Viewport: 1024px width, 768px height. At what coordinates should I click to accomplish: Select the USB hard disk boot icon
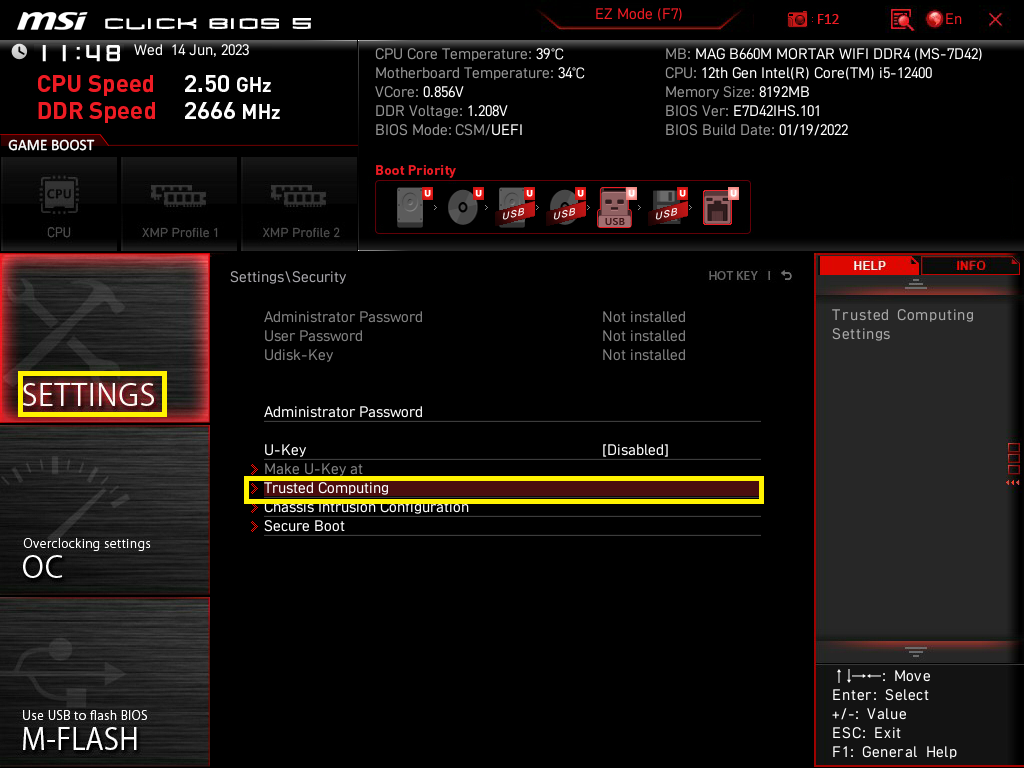pyautogui.click(x=515, y=207)
